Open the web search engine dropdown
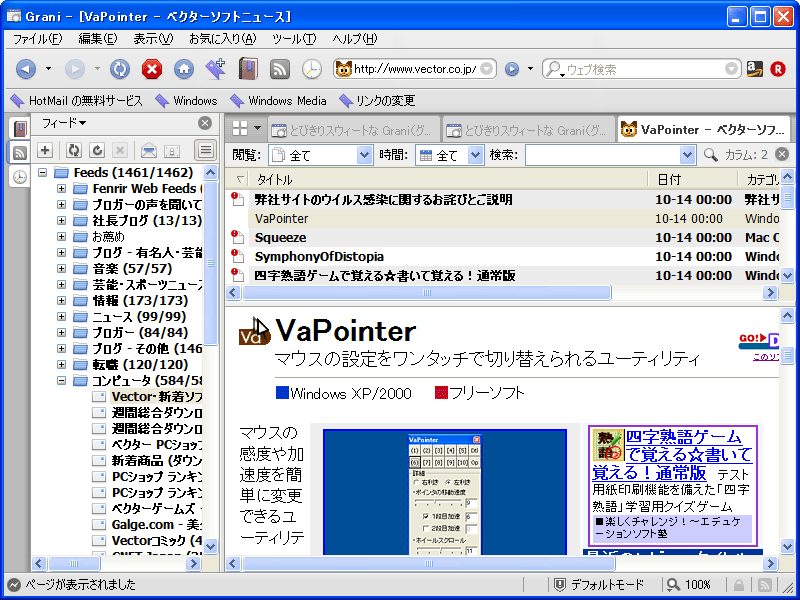800x600 pixels. [731, 68]
